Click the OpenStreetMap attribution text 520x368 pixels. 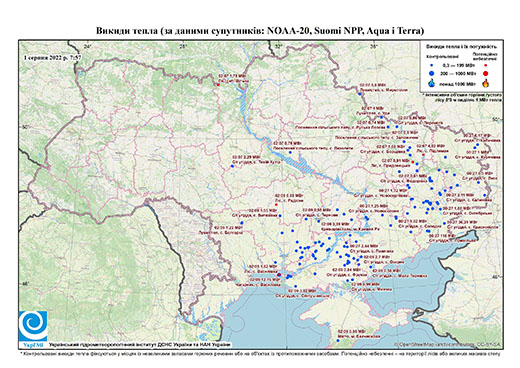(x=447, y=344)
